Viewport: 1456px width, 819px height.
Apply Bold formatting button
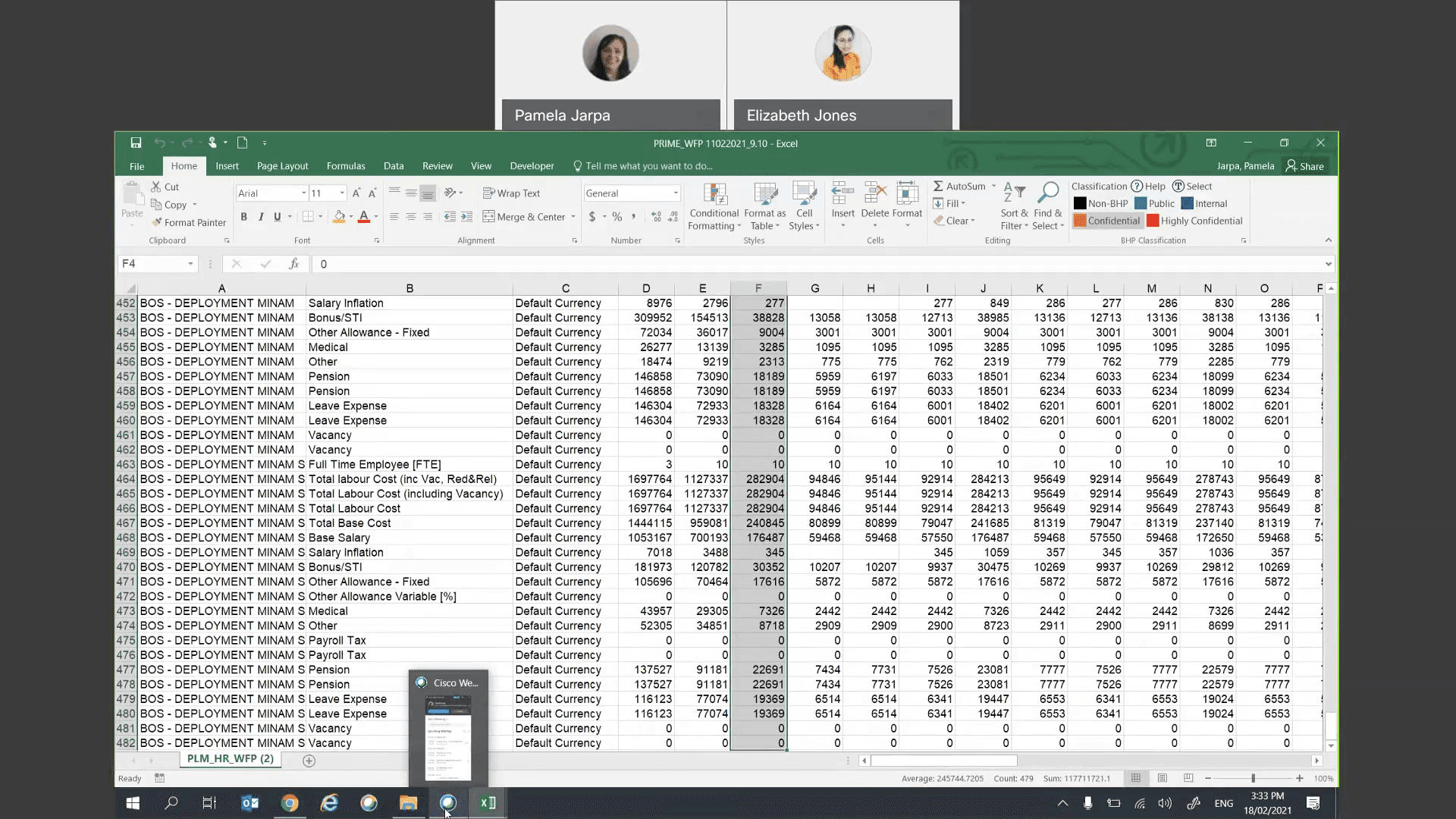click(x=243, y=217)
